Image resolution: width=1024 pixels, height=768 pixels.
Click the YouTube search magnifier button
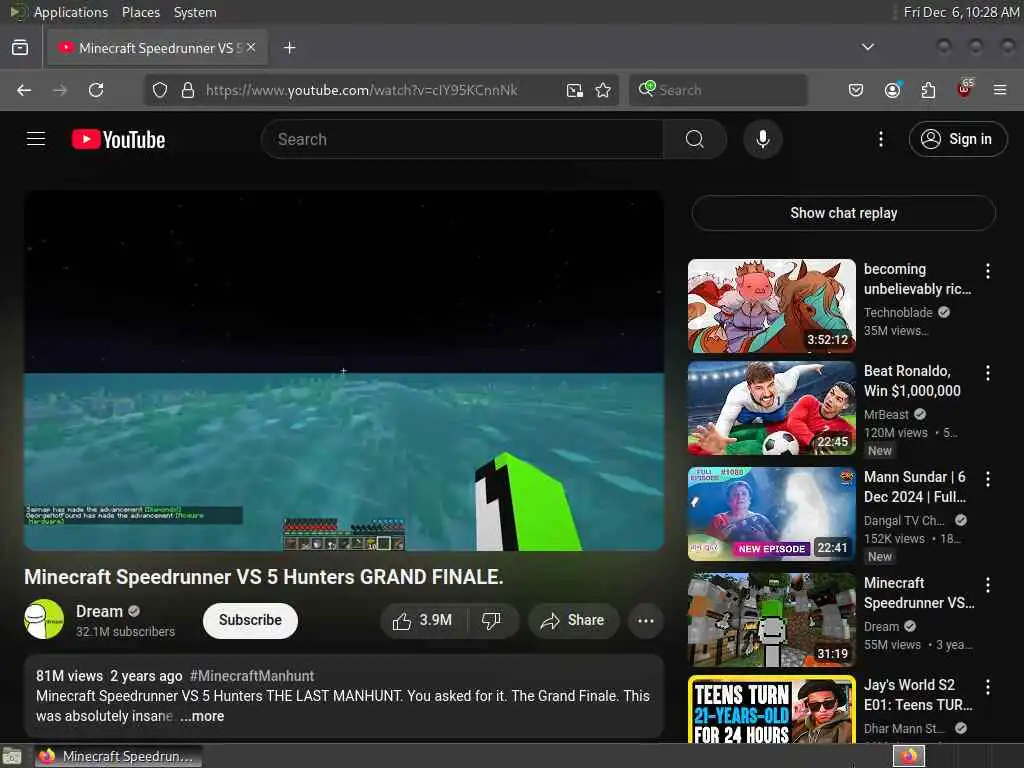[x=695, y=139]
